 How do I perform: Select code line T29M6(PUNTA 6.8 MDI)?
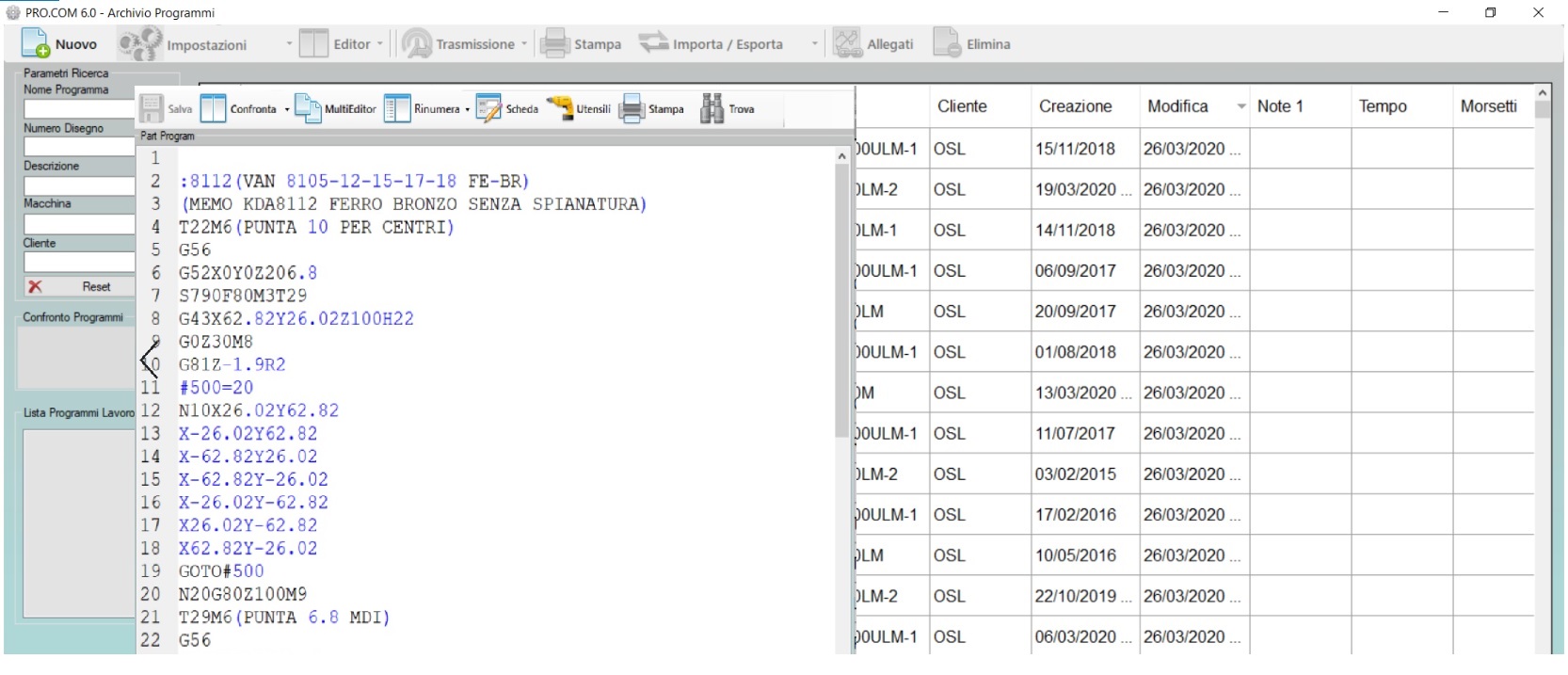point(284,618)
